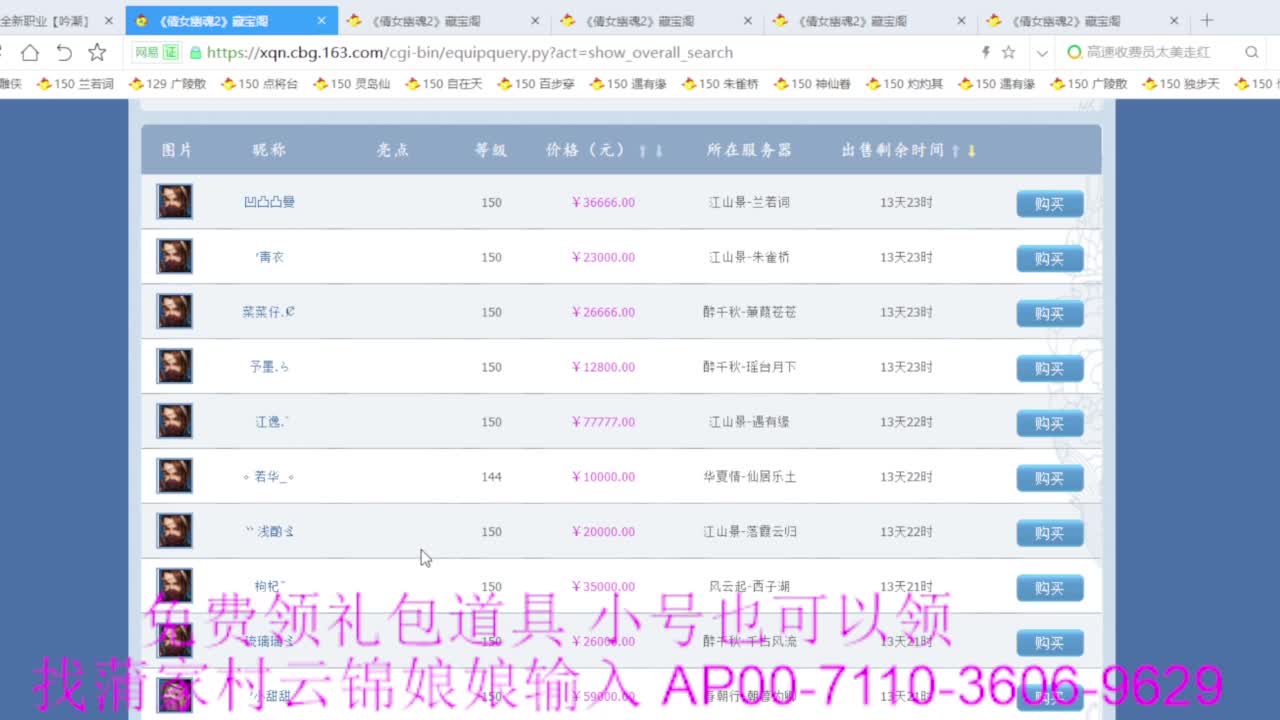The image size is (1280, 720).
Task: Sort price ascending with up arrow
Action: pos(643,151)
